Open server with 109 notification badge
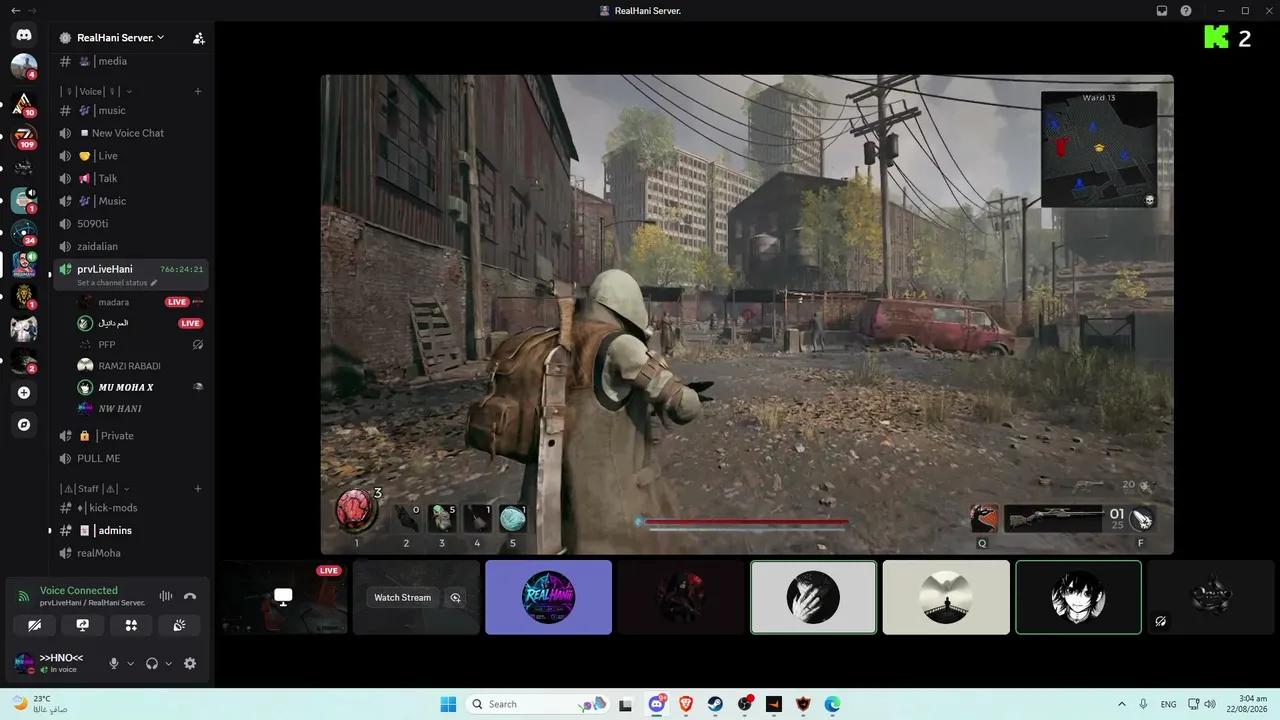This screenshot has height=720, width=1280. tap(24, 136)
